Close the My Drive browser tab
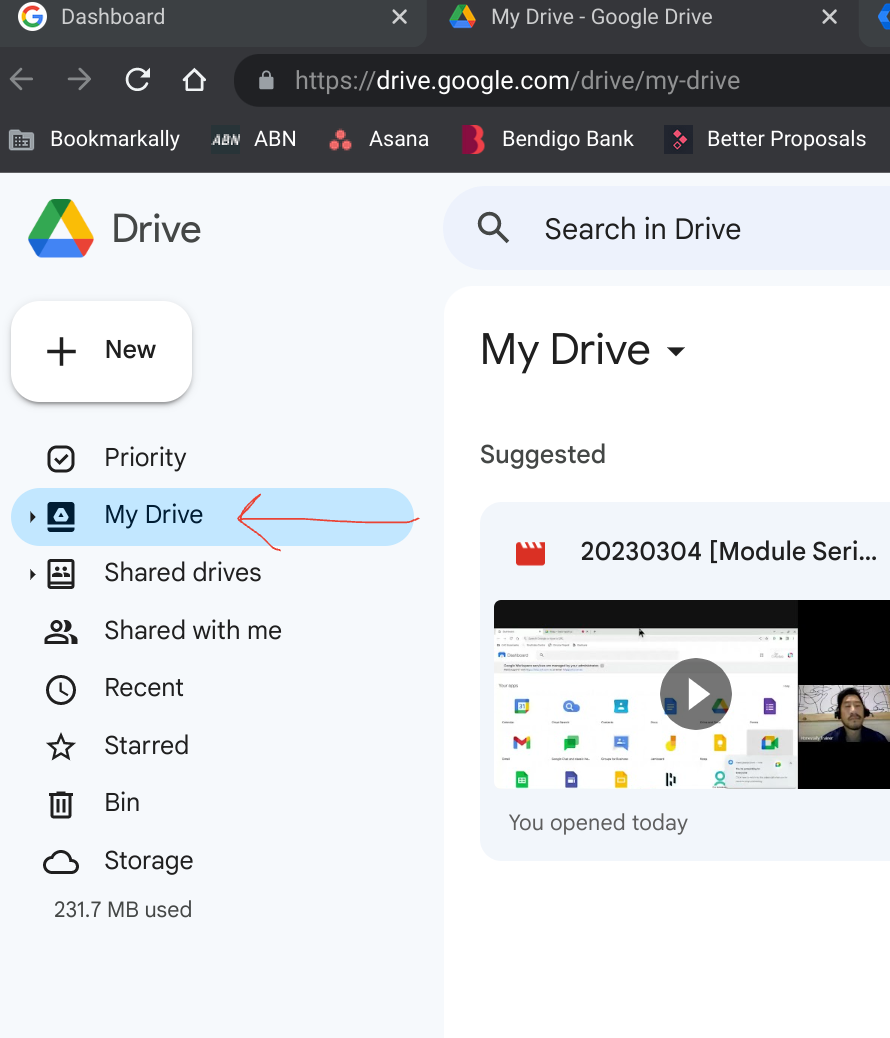Screen dimensions: 890x1038 coord(828,17)
